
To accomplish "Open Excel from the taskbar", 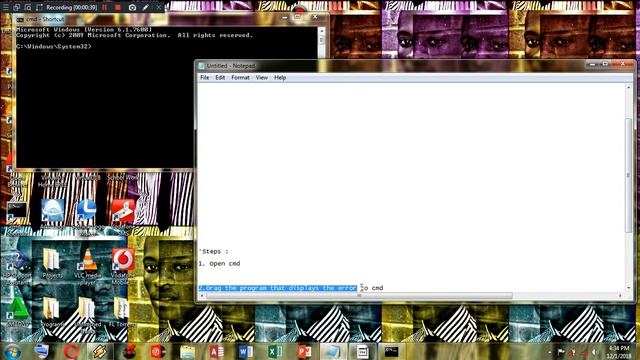I will pos(275,351).
